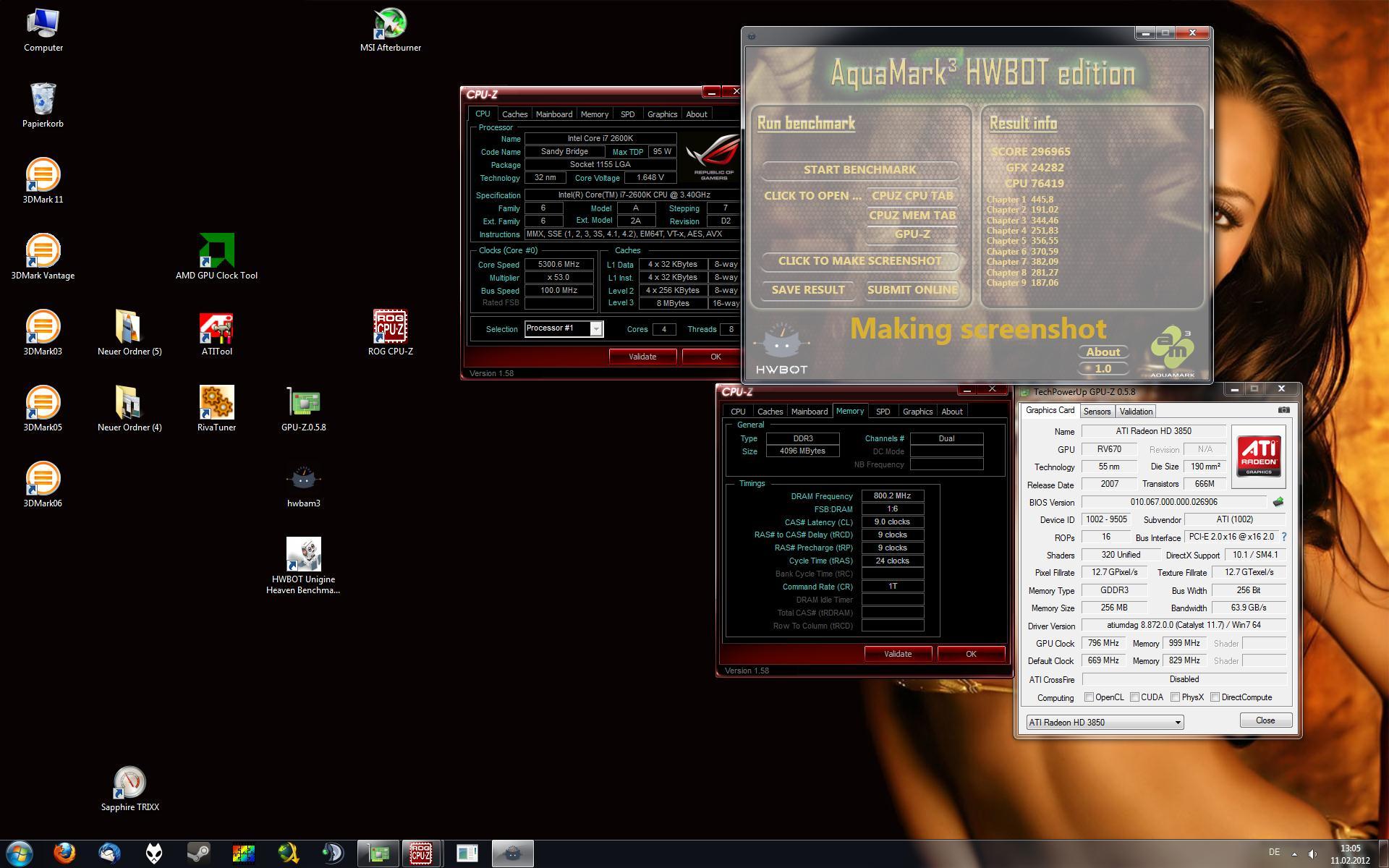Image resolution: width=1389 pixels, height=868 pixels.
Task: Click START BENCHMARK in AquaMark
Action: [x=859, y=169]
